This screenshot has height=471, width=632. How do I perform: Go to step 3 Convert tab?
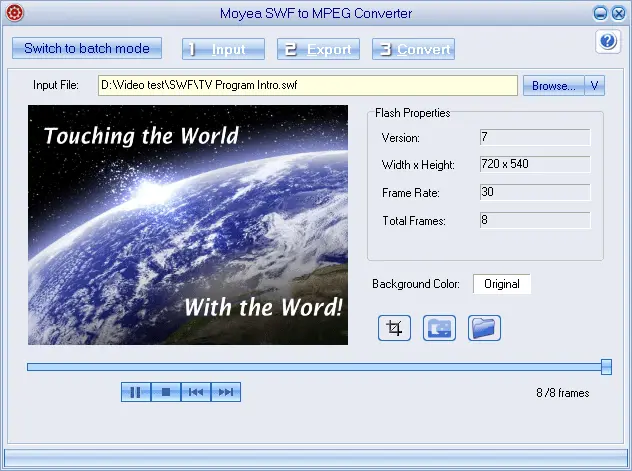(x=414, y=49)
